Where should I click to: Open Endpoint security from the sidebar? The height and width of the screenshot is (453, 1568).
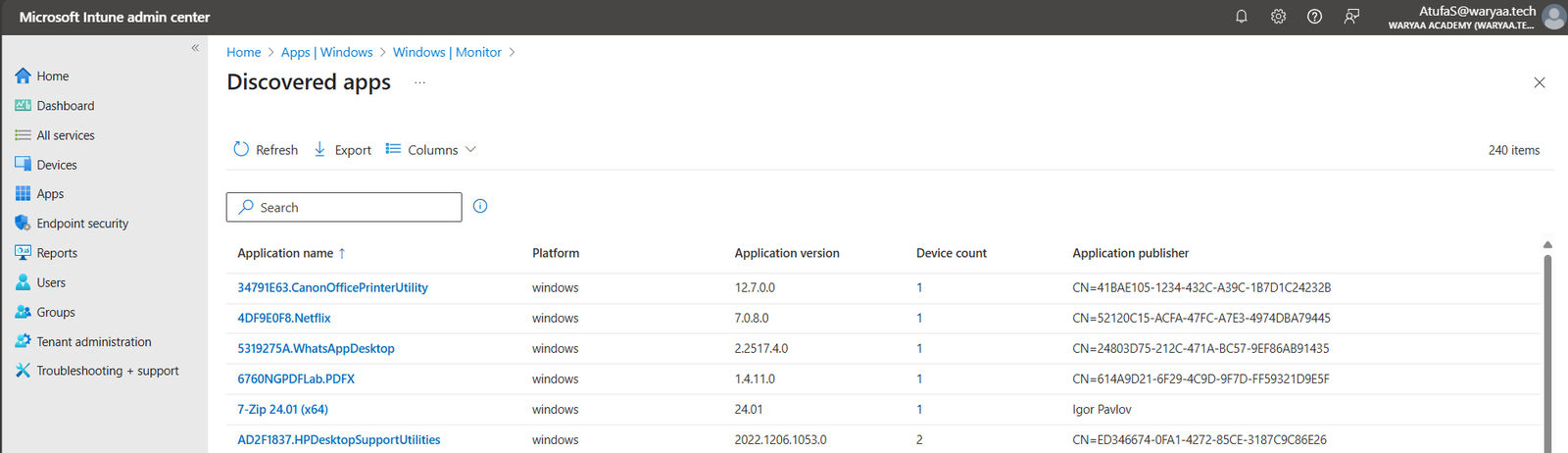(x=82, y=224)
